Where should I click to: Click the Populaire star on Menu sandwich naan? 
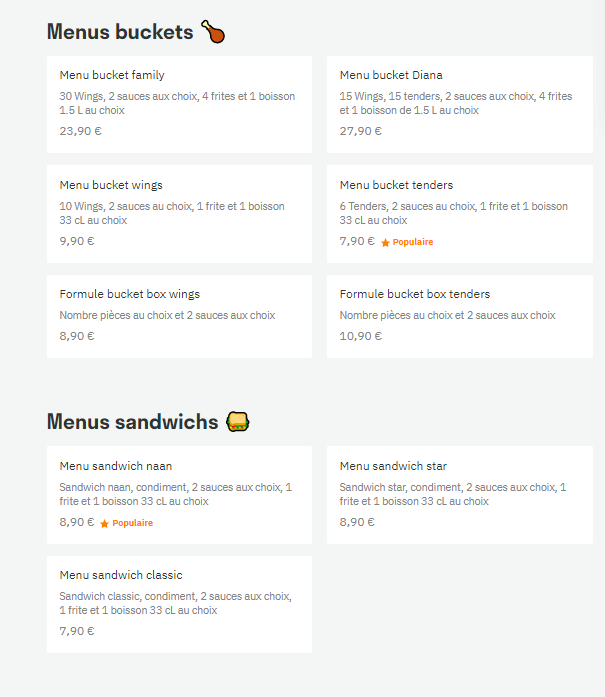104,524
